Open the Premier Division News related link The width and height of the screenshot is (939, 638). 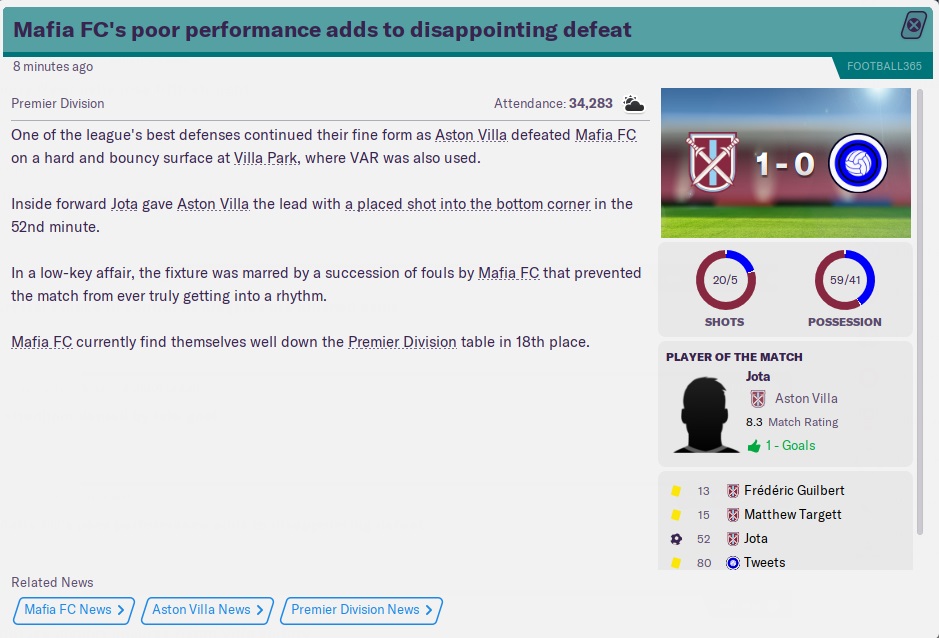(x=361, y=610)
